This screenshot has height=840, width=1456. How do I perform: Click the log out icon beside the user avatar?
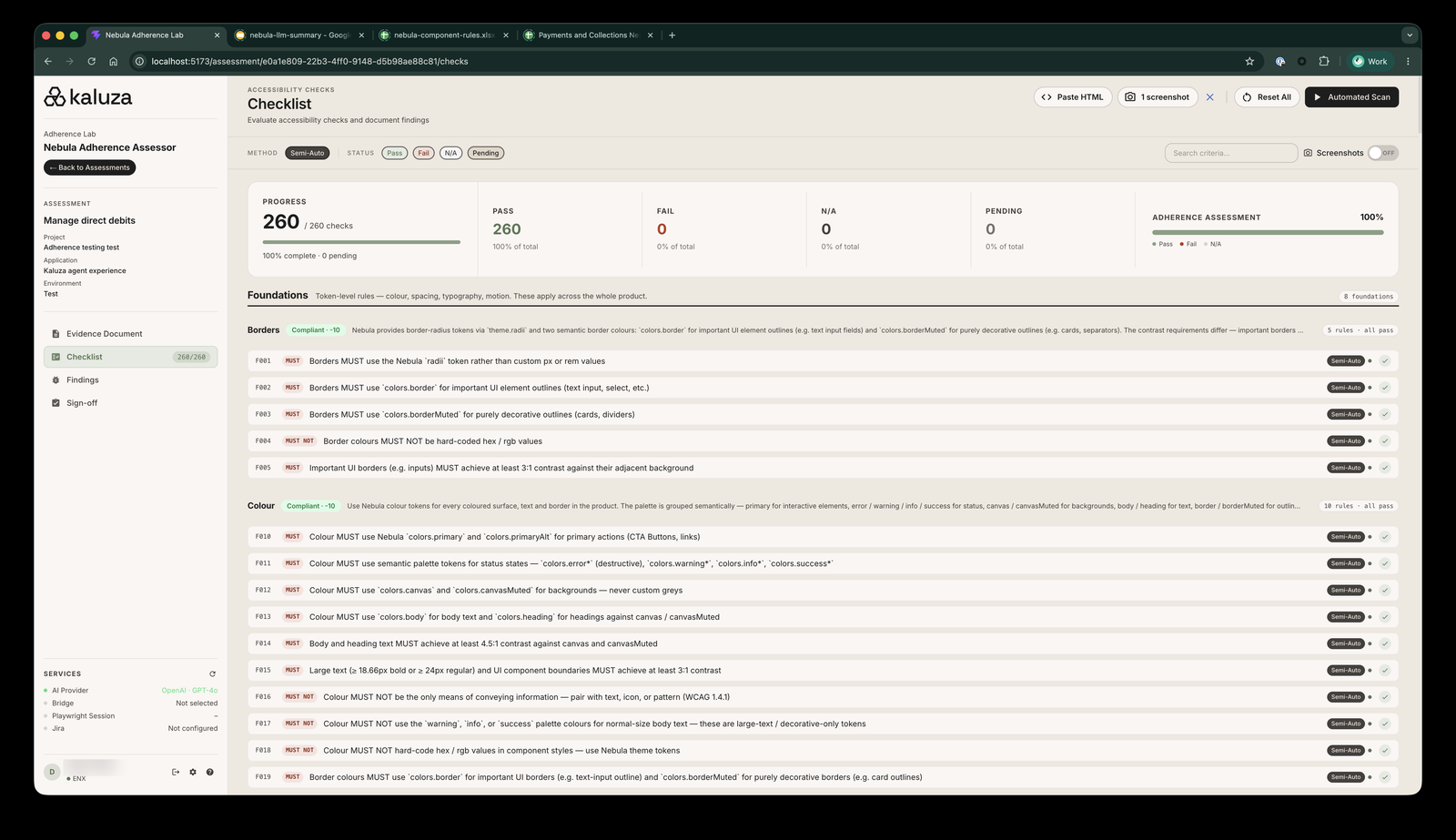176,772
